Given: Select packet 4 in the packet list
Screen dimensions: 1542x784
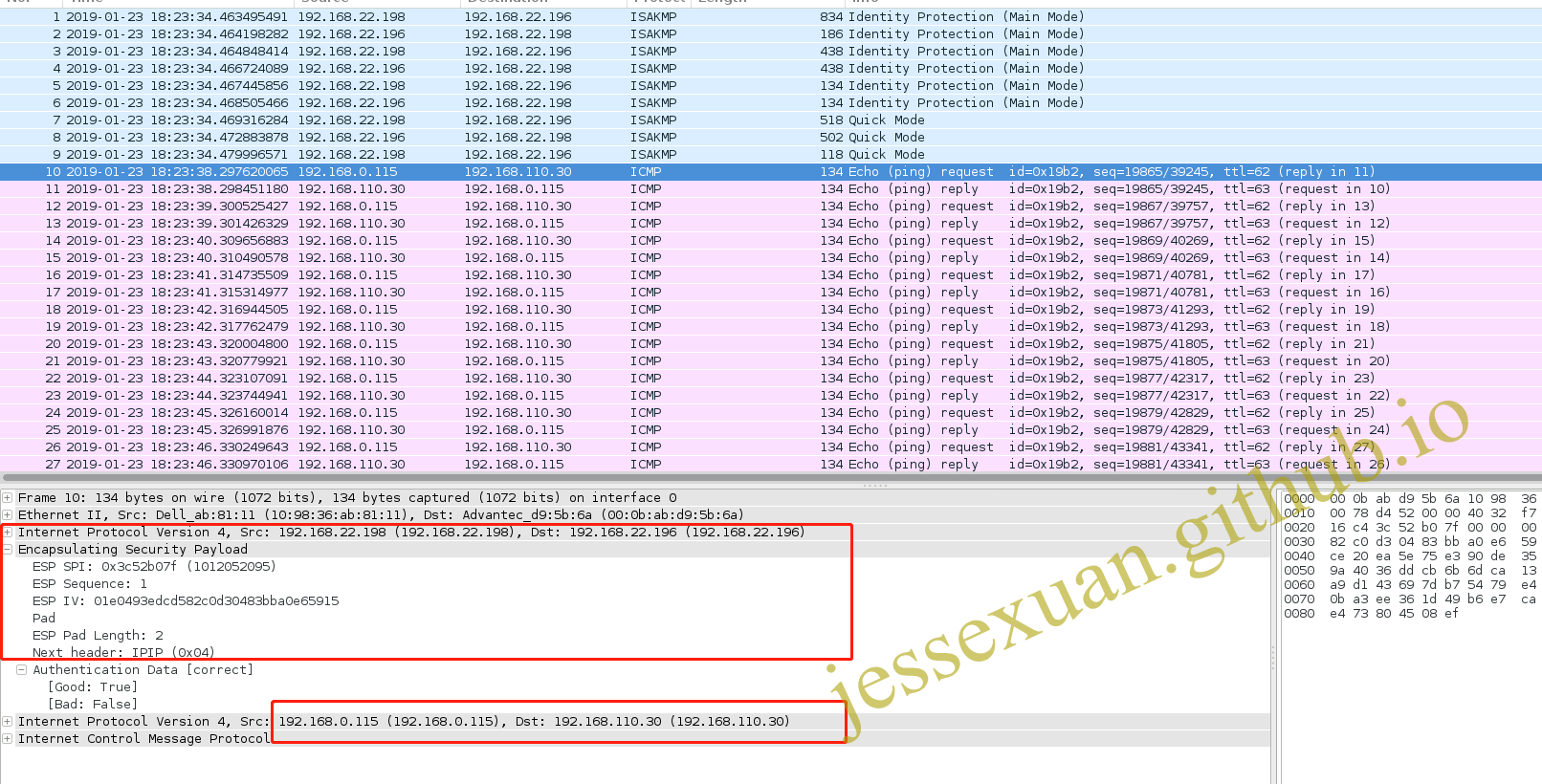Looking at the screenshot, I should coord(771,68).
